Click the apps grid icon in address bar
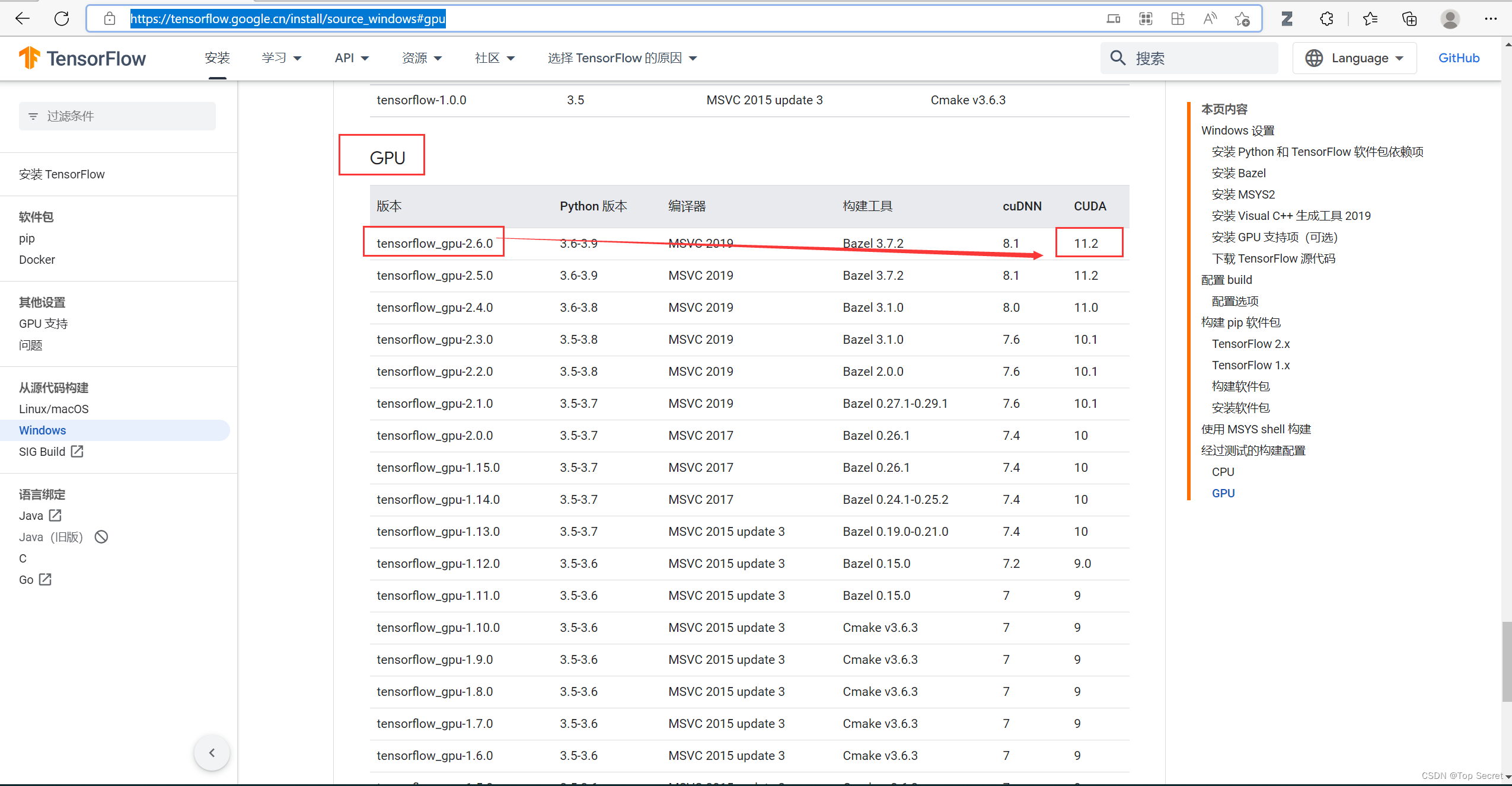1512x786 pixels. pyautogui.click(x=1146, y=19)
